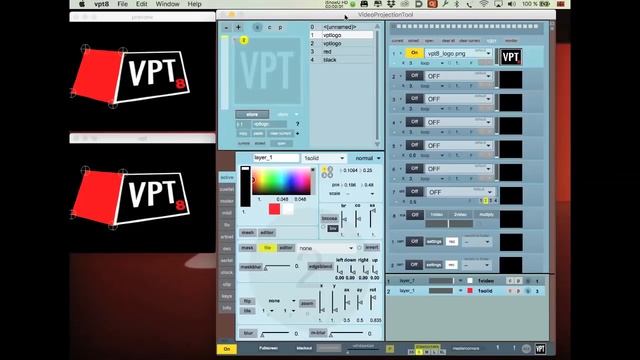The width and height of the screenshot is (640, 360).
Task: Toggle source 2 Off button
Action: coord(414,76)
